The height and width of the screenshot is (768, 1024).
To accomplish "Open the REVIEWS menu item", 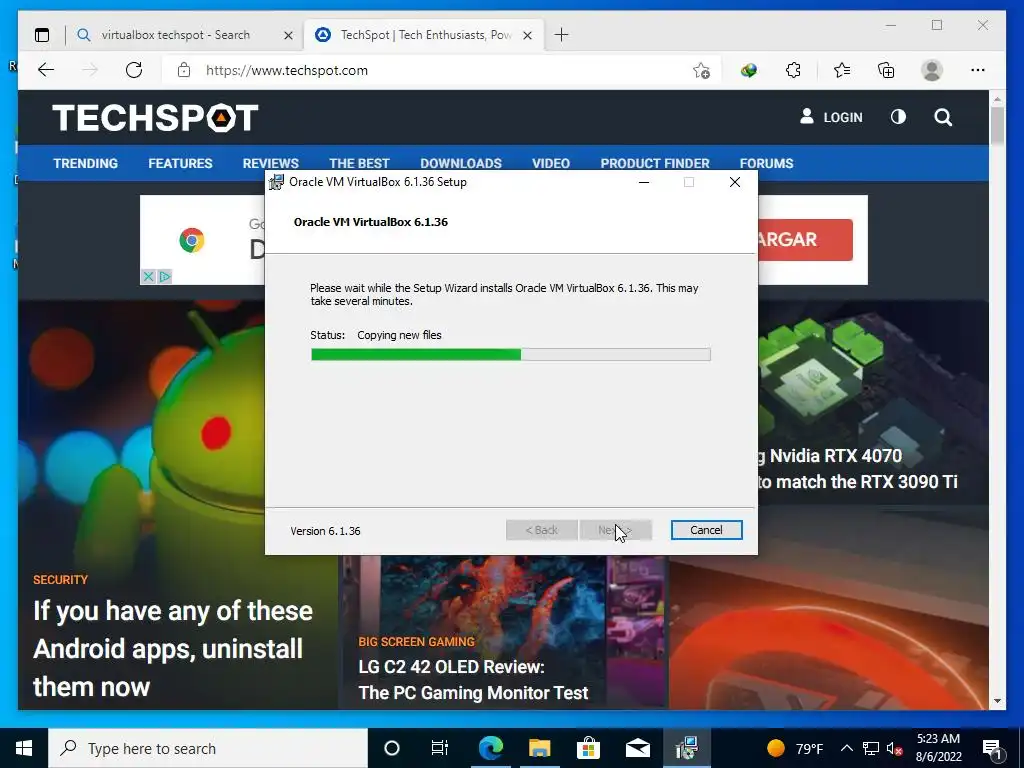I will pos(270,163).
